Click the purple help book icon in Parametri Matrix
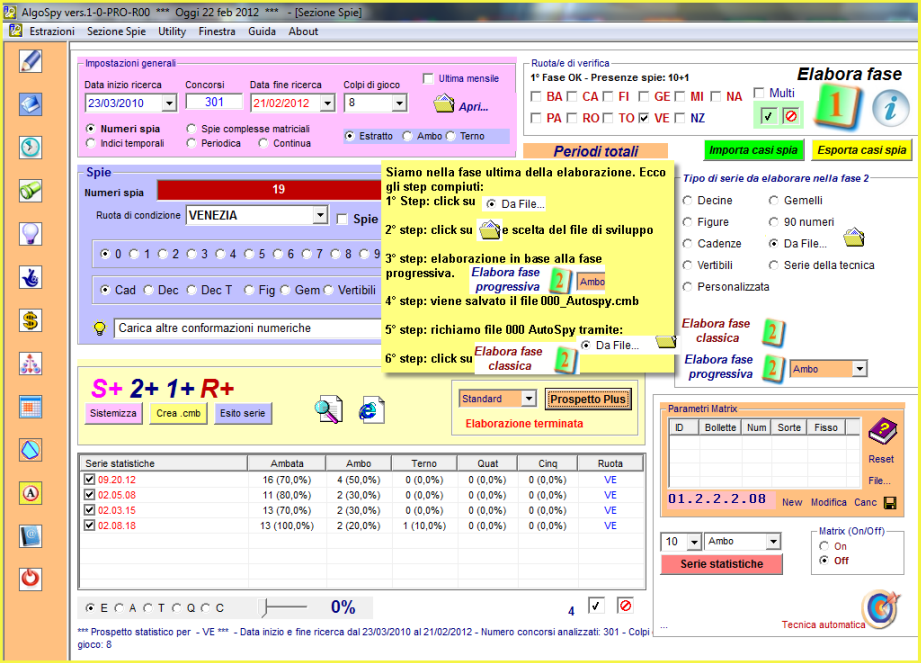The width and height of the screenshot is (921, 663). (882, 432)
